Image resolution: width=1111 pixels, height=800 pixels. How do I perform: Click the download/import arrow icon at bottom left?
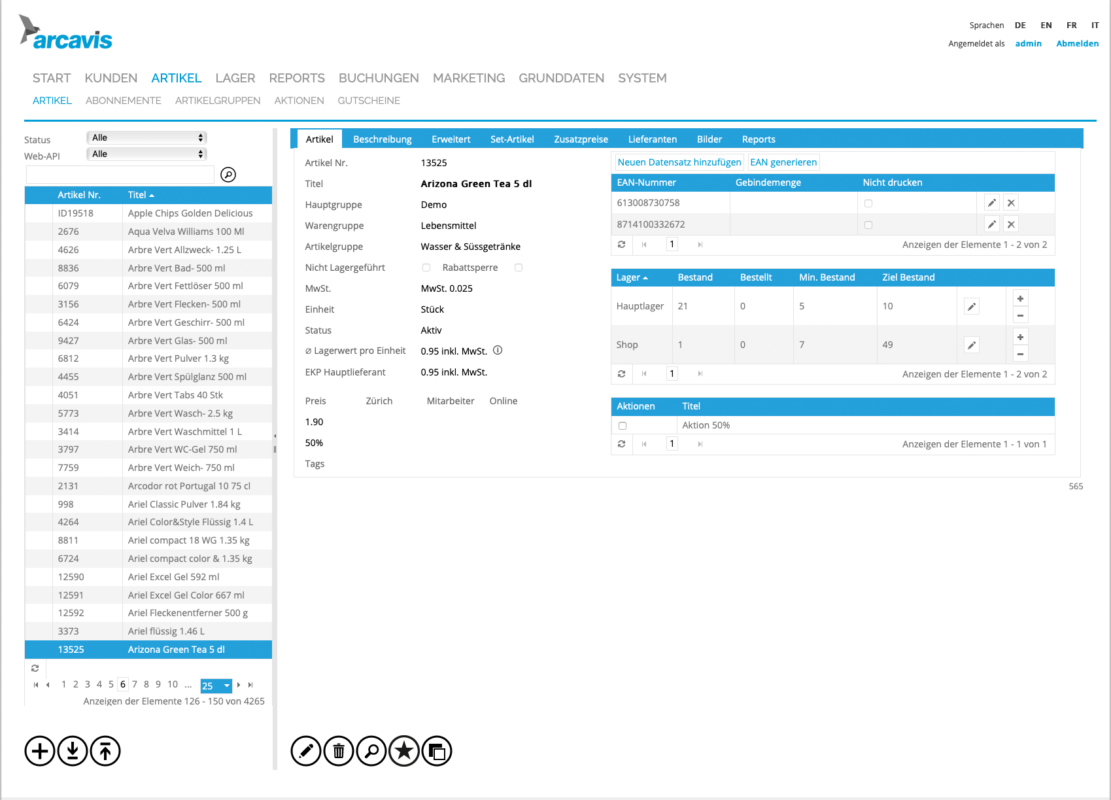72,751
